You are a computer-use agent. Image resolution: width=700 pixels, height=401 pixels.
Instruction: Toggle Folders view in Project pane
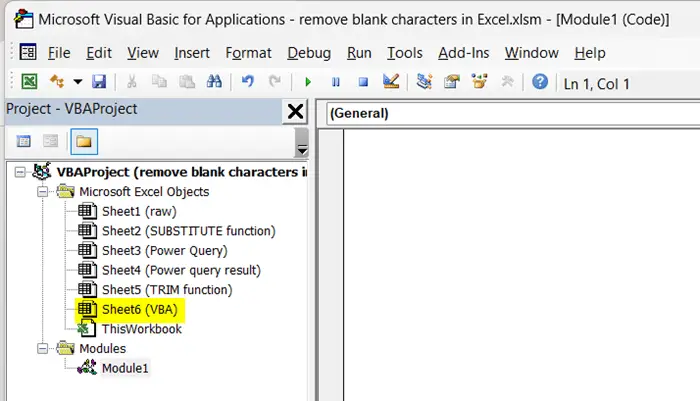(84, 142)
